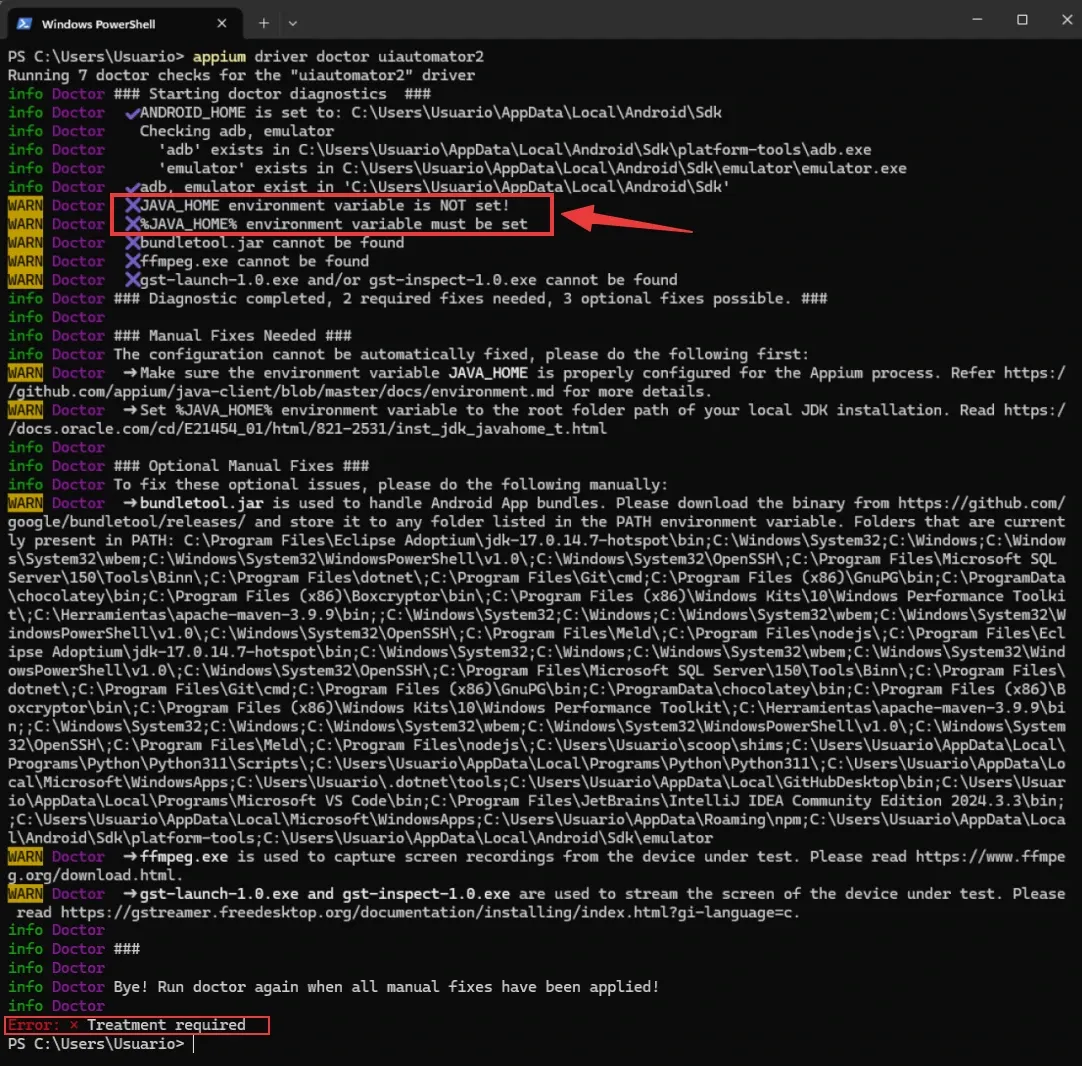Click the final 'PS C:\Users\Usuario>' prompt
Screen dimensions: 1082x1066
pos(96,1044)
